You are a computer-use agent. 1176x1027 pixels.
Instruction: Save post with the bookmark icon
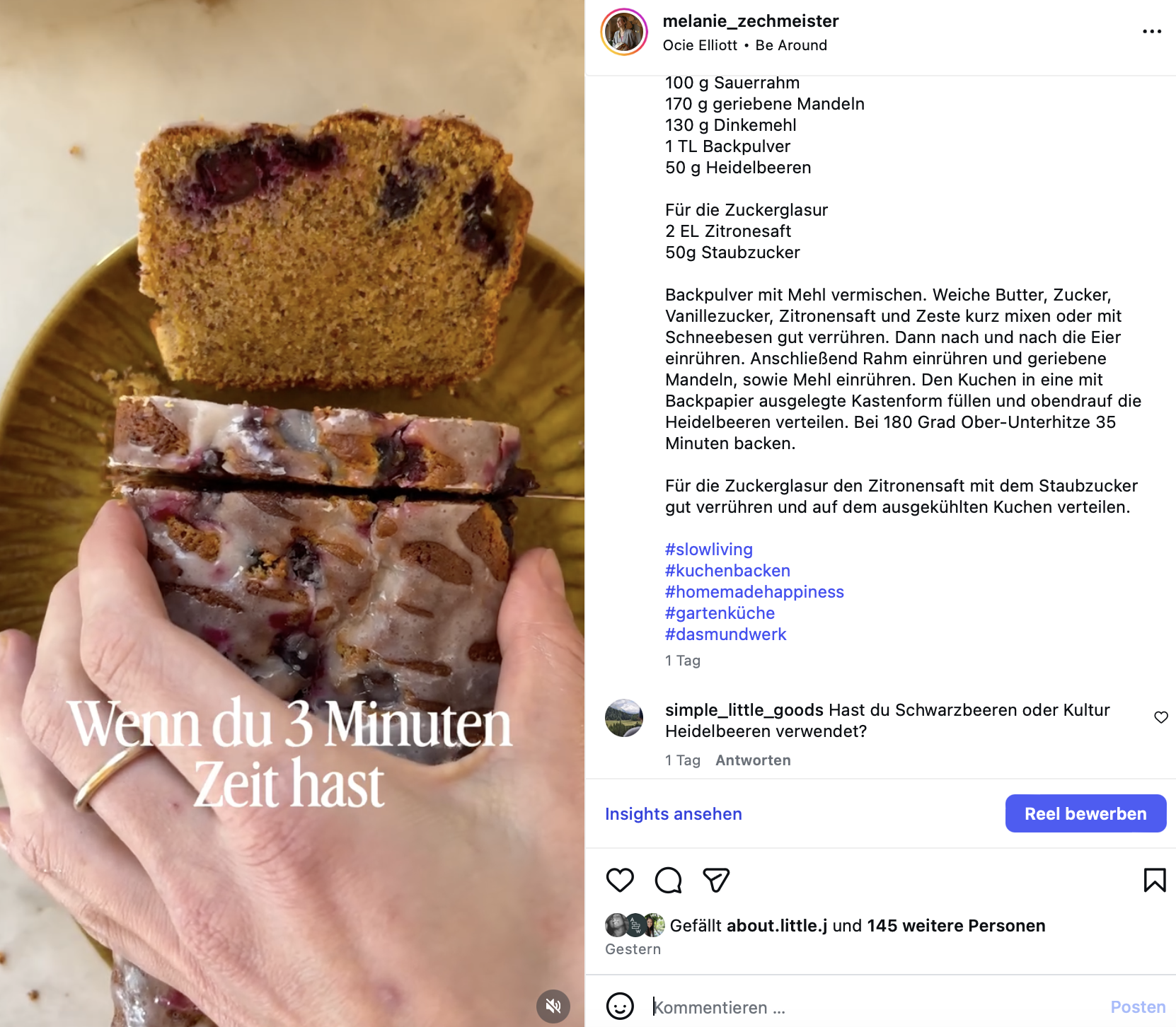1155,880
